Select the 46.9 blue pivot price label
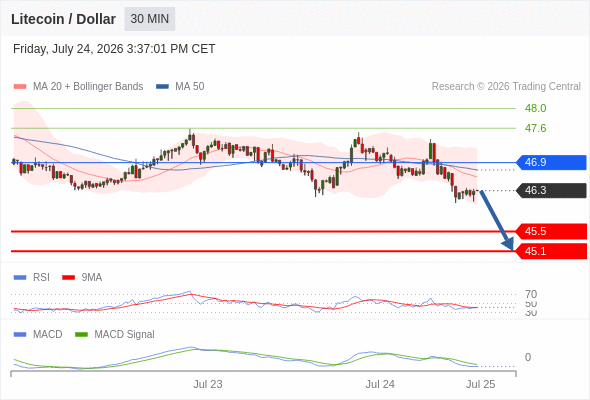This screenshot has height=400, width=590. [551, 162]
